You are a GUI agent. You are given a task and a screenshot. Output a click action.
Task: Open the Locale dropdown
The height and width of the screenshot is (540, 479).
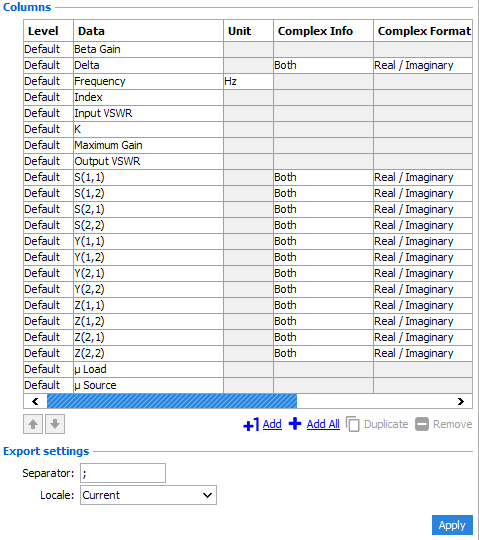[x=148, y=495]
